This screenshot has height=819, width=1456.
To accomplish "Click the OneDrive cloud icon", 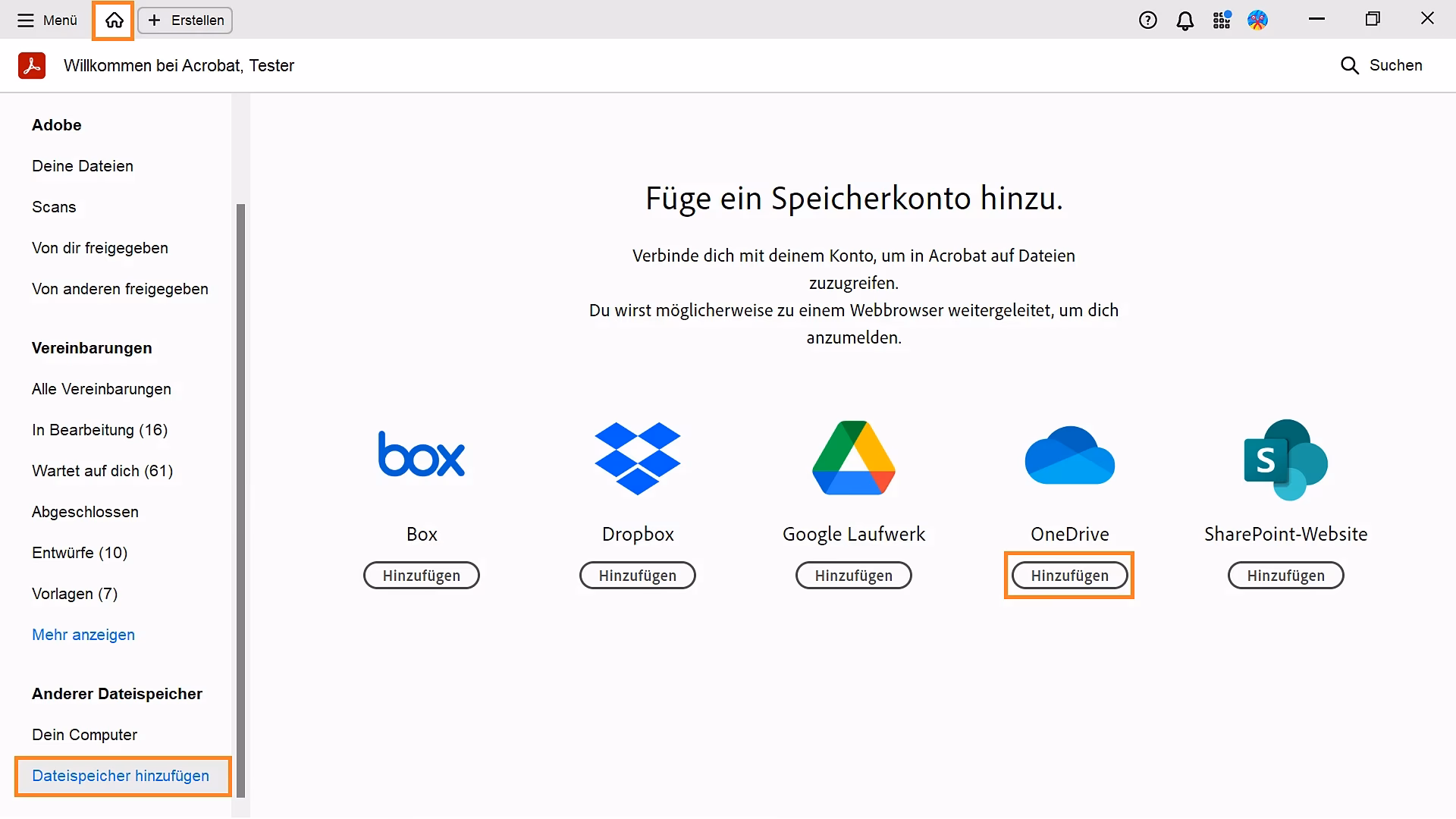I will pyautogui.click(x=1070, y=456).
